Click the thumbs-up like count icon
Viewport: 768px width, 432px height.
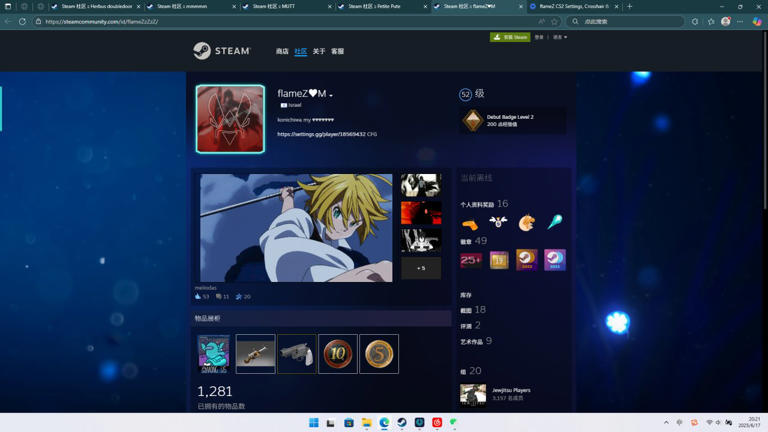point(198,296)
